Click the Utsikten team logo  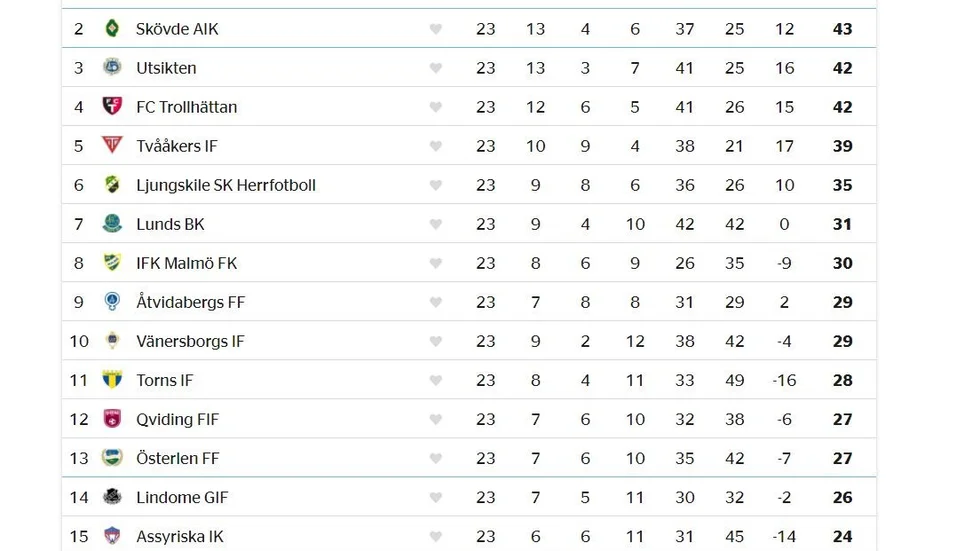click(112, 67)
